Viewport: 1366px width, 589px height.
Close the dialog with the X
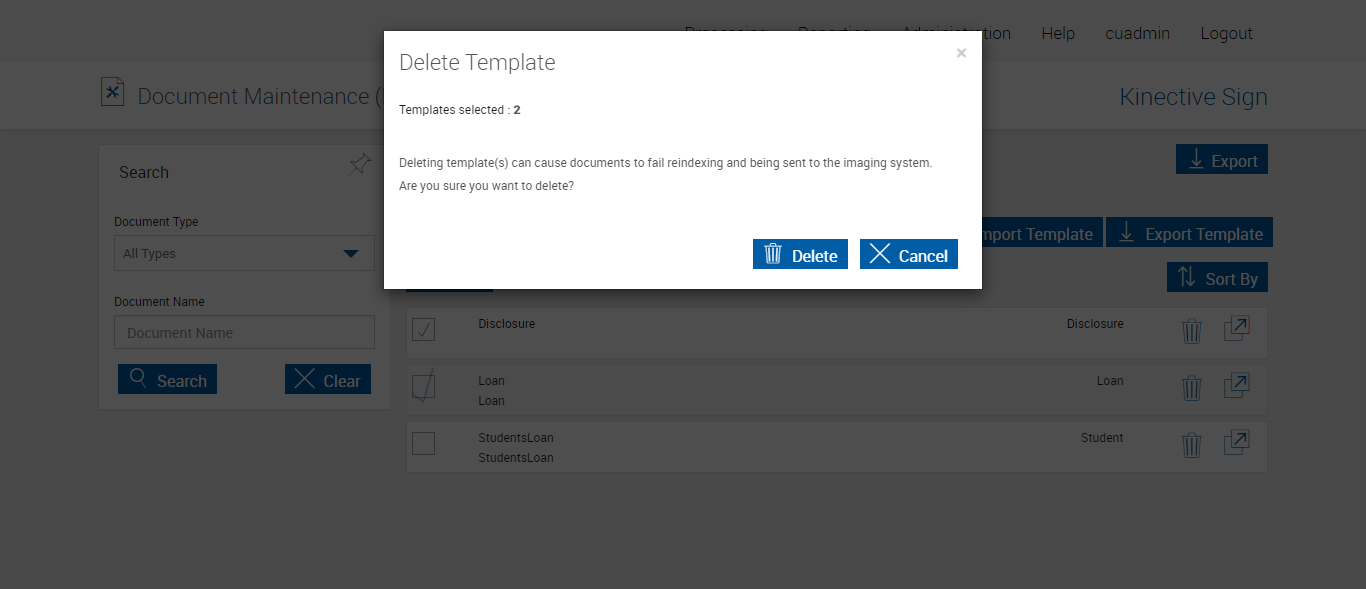pyautogui.click(x=961, y=53)
